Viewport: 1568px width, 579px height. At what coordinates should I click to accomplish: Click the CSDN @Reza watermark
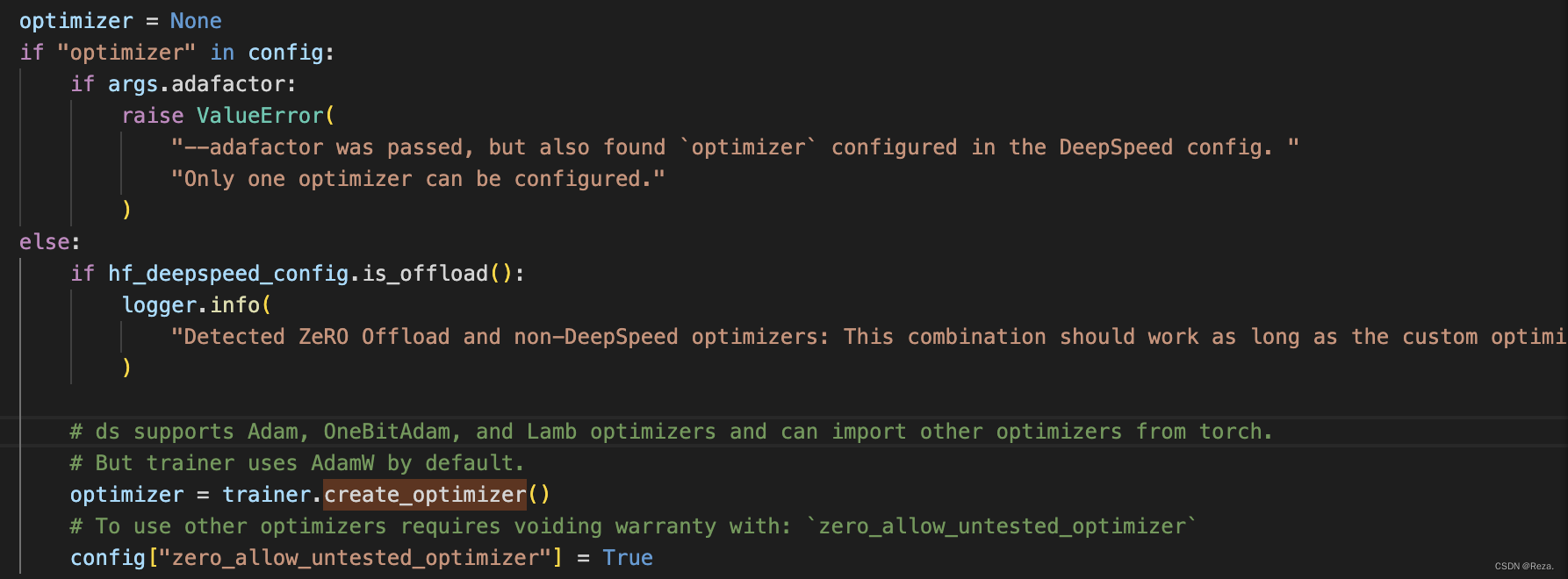pyautogui.click(x=1523, y=567)
